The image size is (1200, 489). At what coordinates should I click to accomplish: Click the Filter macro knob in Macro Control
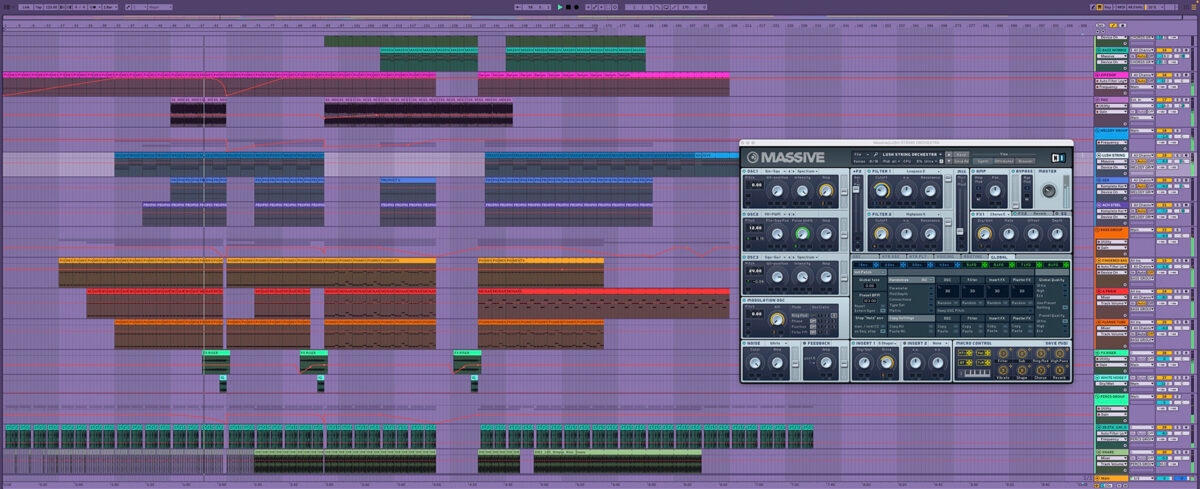[x=1003, y=353]
